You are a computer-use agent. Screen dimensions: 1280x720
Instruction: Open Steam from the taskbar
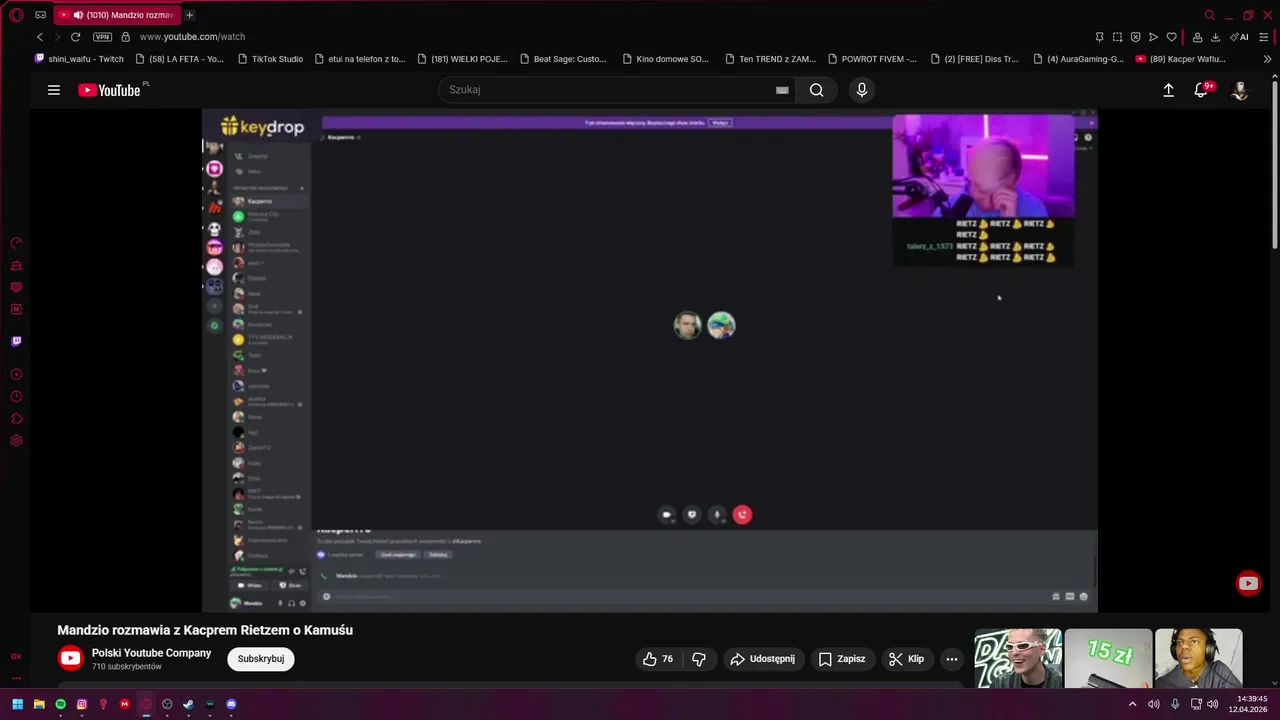[188, 704]
